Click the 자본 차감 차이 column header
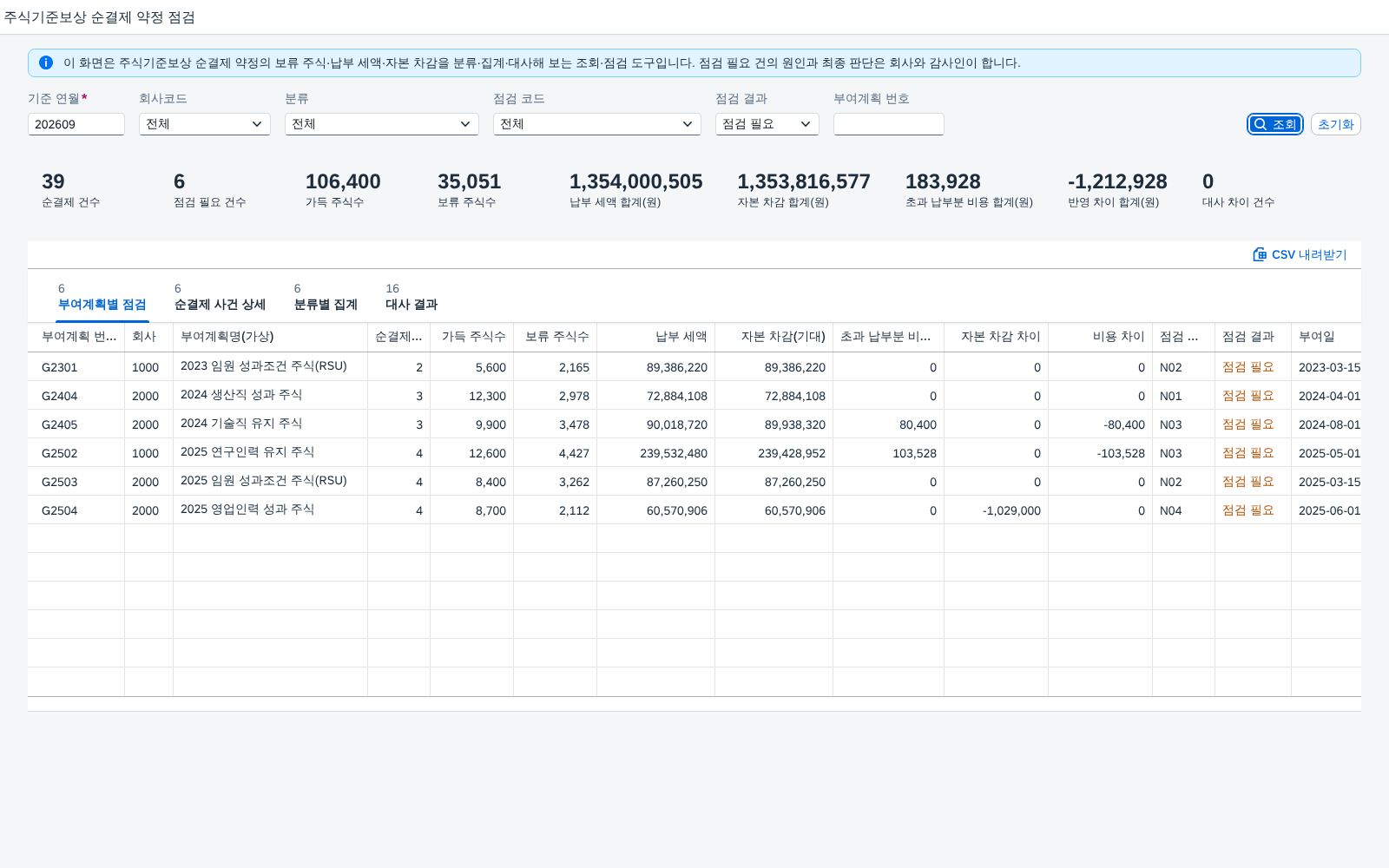Screen dimensions: 1389x868 pos(997,337)
